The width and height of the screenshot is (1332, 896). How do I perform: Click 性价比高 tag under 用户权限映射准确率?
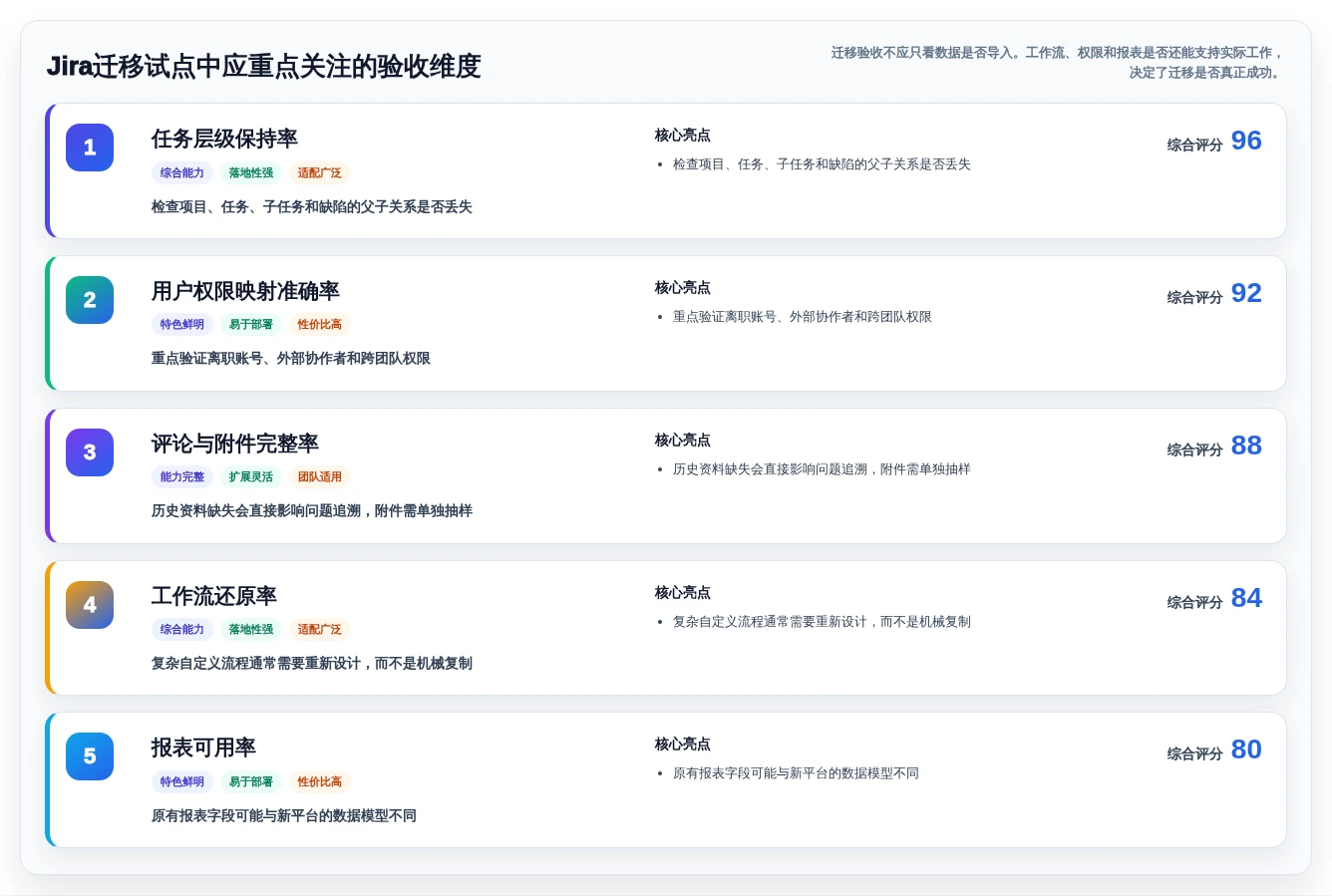click(320, 324)
